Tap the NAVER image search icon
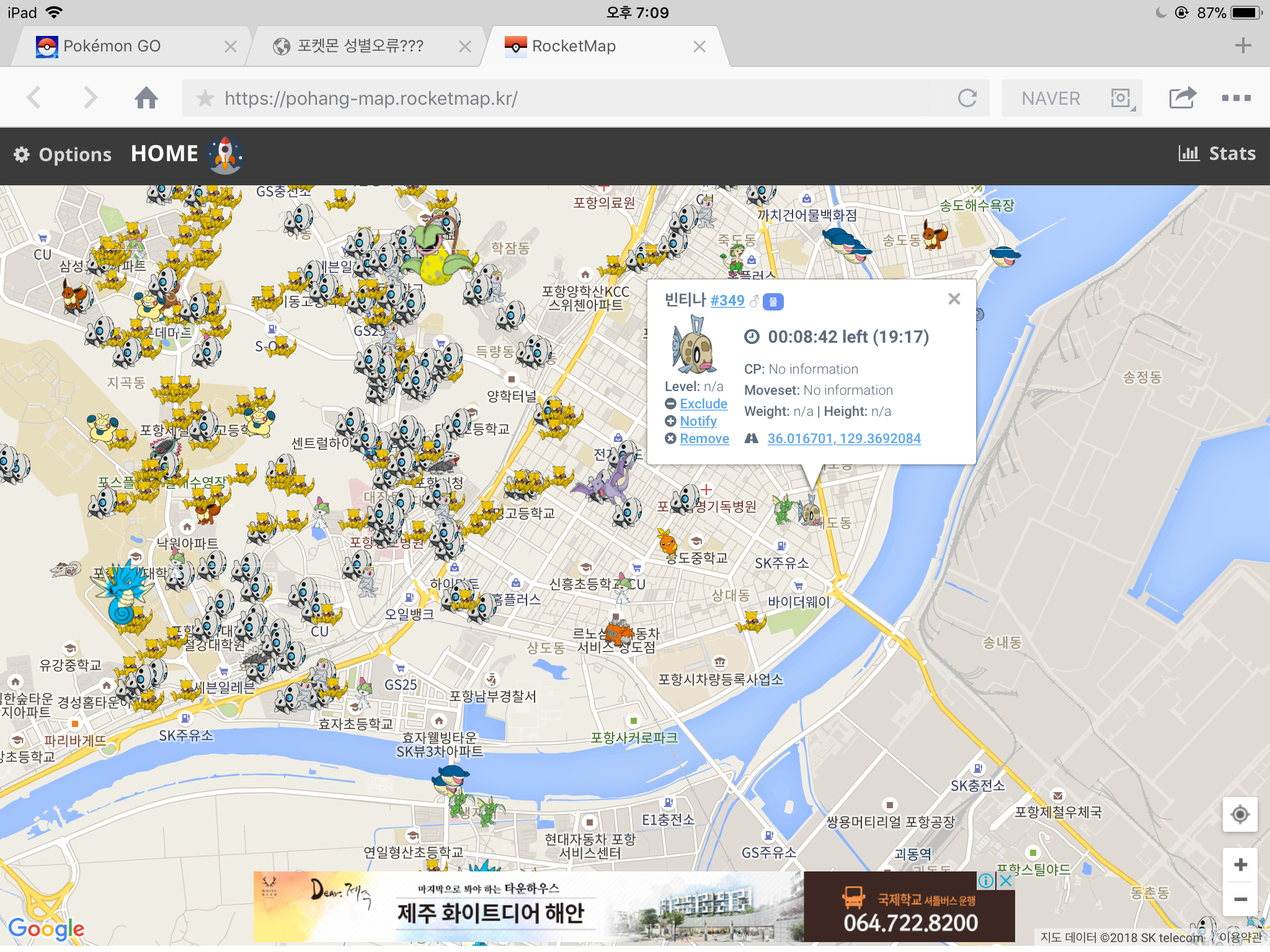 [1122, 98]
